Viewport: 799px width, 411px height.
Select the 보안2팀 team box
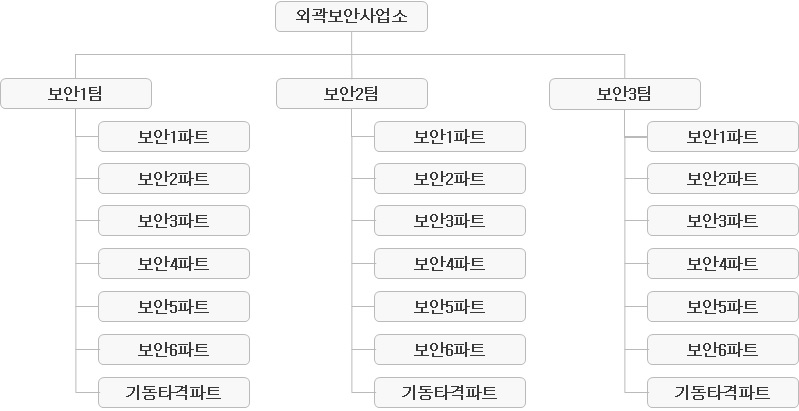pyautogui.click(x=352, y=94)
